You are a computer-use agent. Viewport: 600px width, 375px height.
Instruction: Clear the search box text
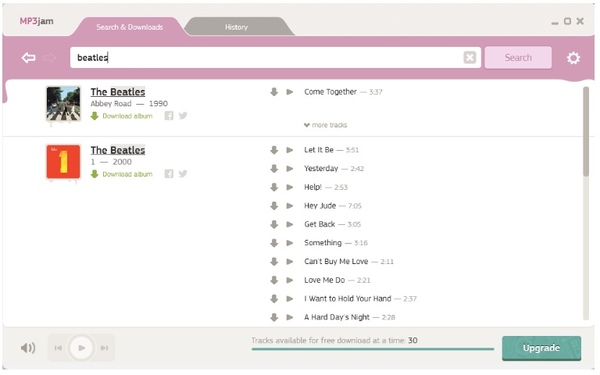click(470, 57)
